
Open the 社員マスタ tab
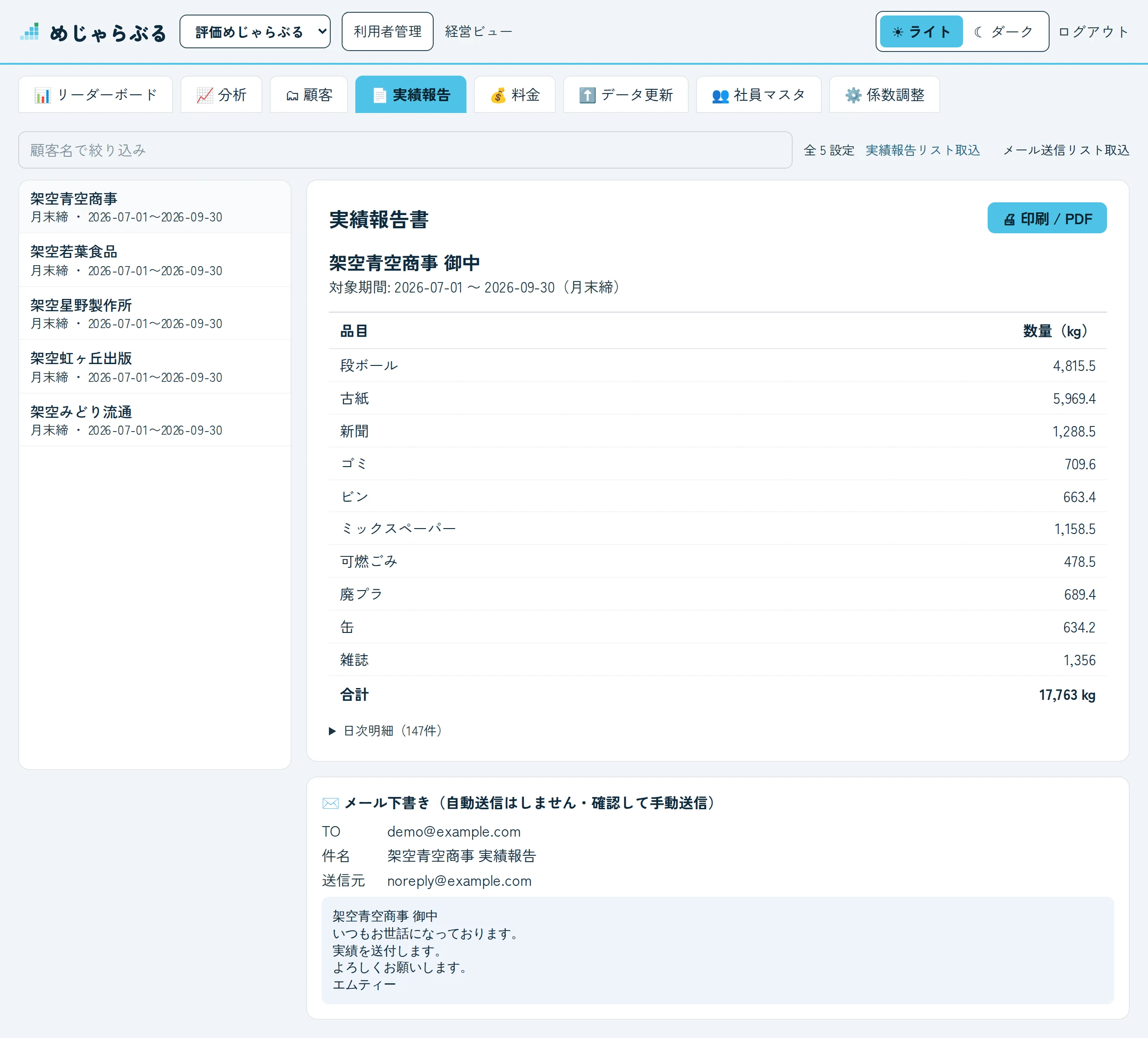pyautogui.click(x=758, y=95)
